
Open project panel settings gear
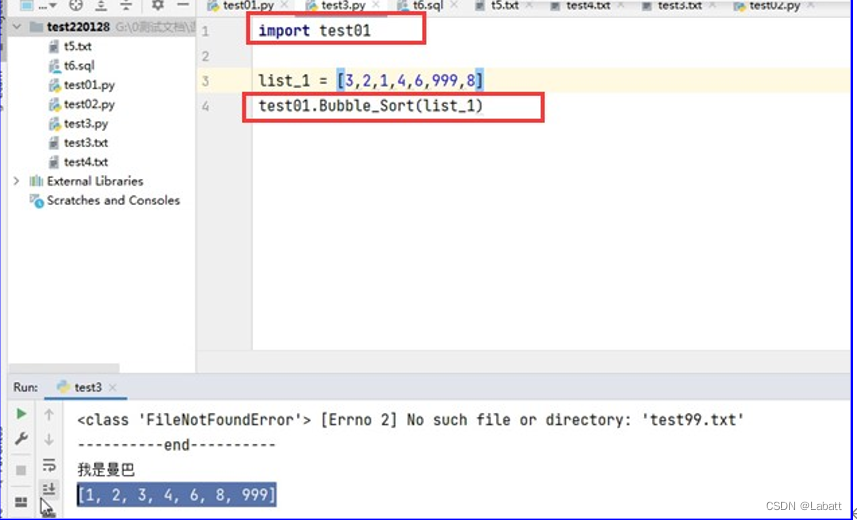click(x=158, y=5)
